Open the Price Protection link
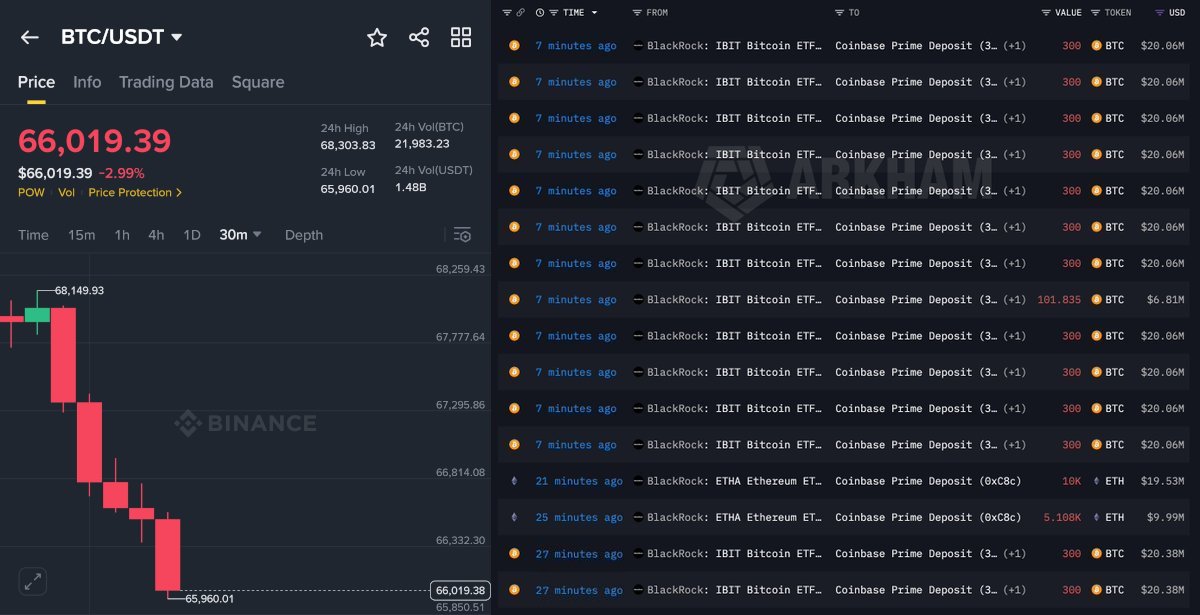 click(135, 193)
